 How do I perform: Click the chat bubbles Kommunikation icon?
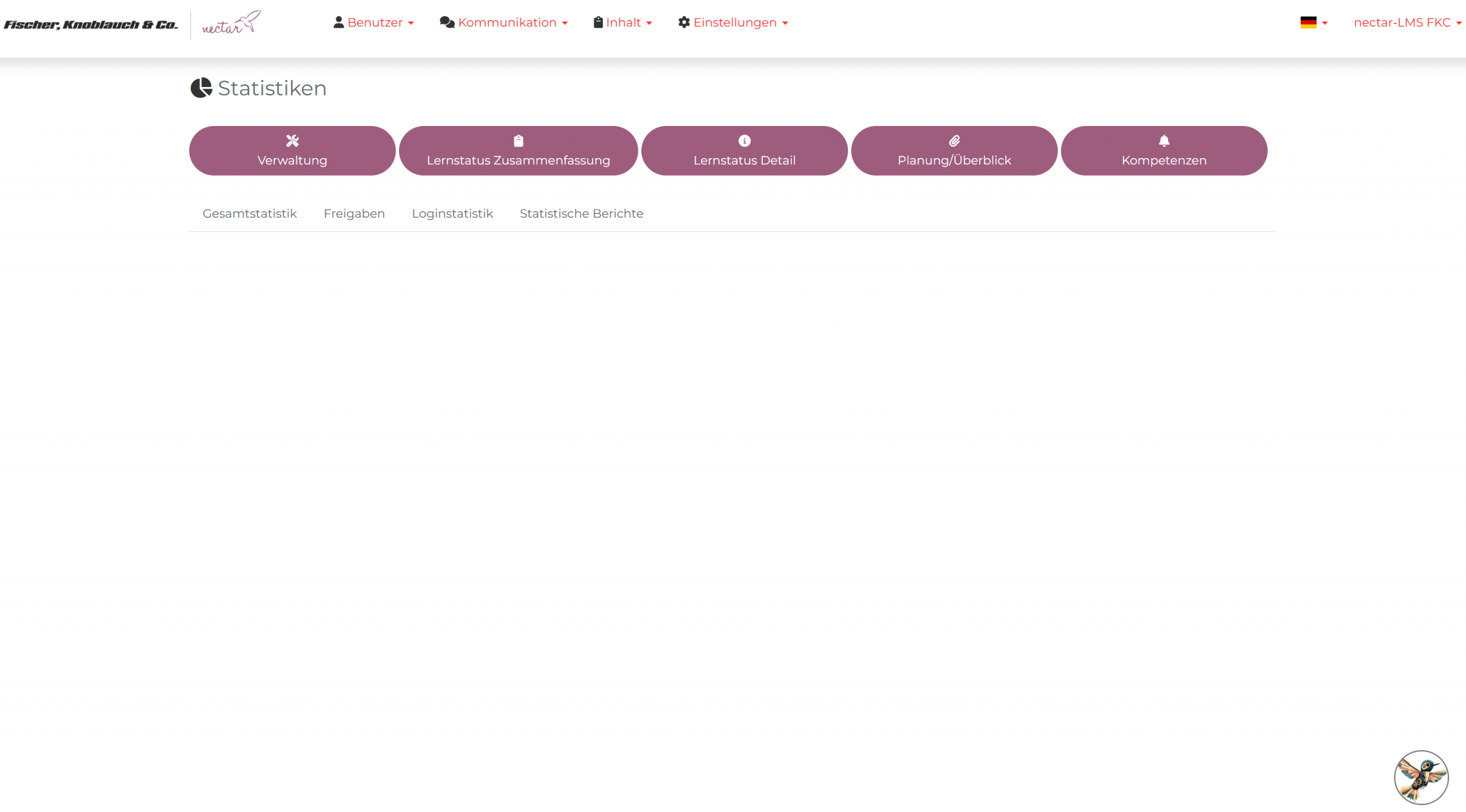coord(447,22)
